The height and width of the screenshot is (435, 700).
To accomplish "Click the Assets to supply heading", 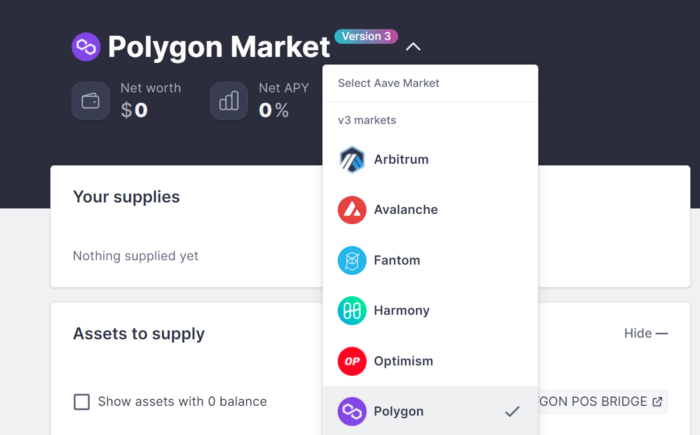I will pos(139,334).
